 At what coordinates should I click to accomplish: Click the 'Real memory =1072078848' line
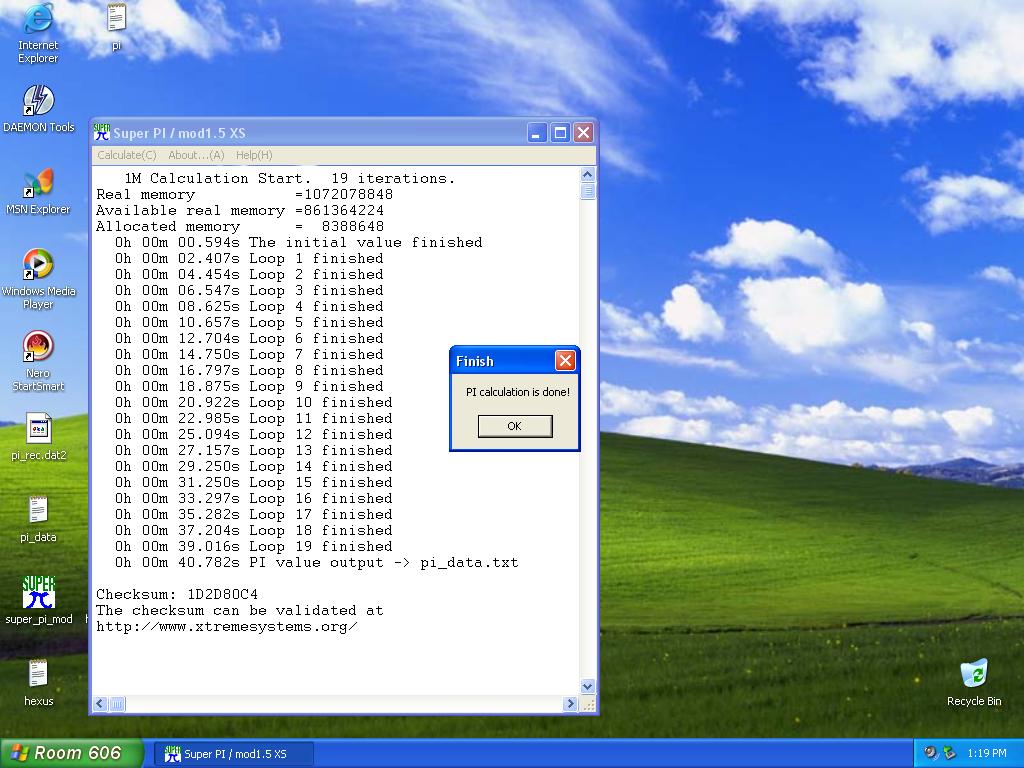[x=244, y=195]
